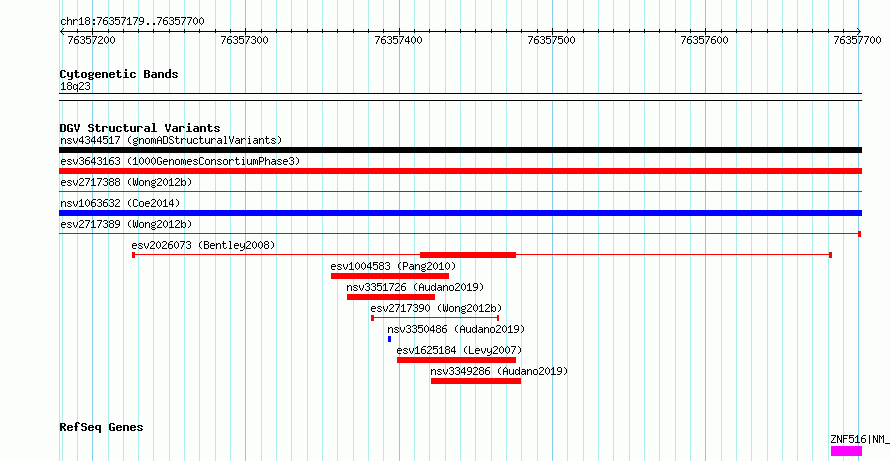Viewport: 890px width, 461px height.
Task: Open the Cytogenetic Bands track heading
Action: click(119, 74)
